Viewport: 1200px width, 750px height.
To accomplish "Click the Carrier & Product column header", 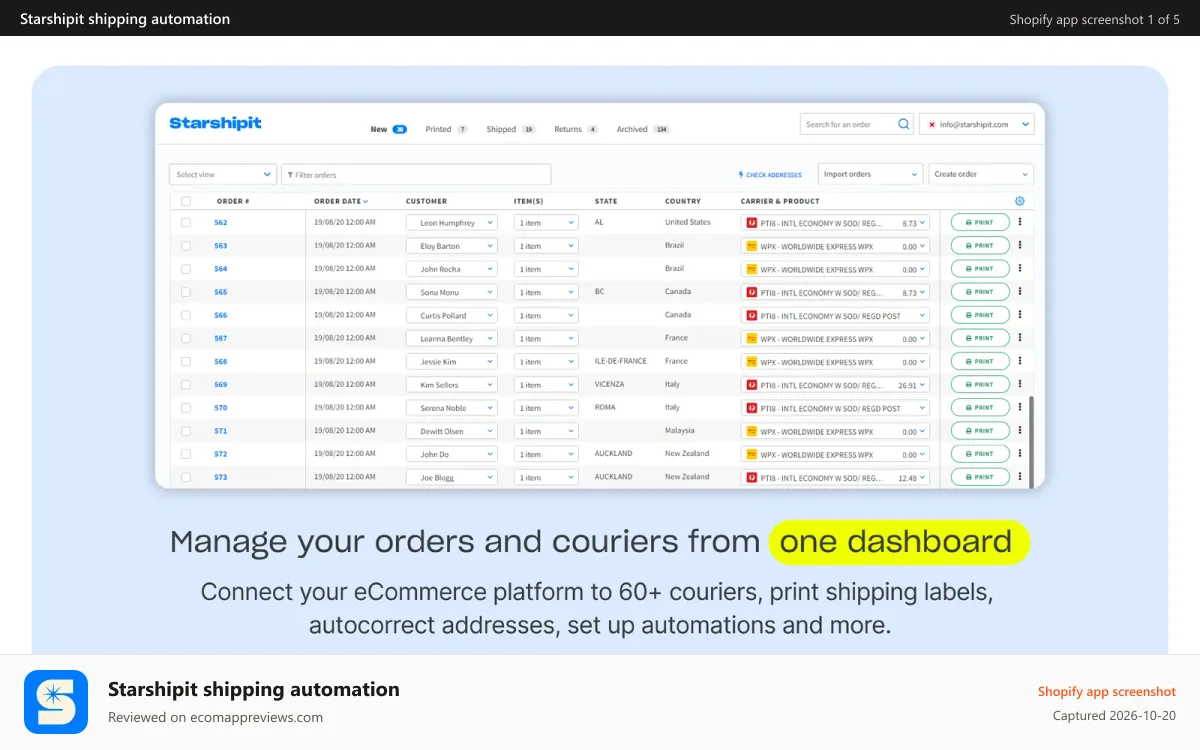I will point(780,201).
